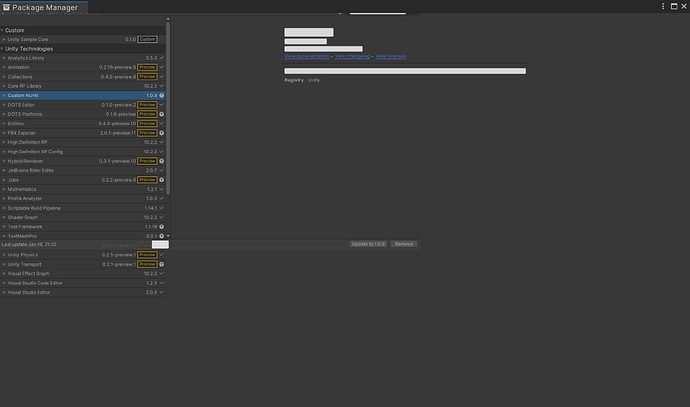Click installed checkmark on Mathematics row
The height and width of the screenshot is (407, 690).
161,189
